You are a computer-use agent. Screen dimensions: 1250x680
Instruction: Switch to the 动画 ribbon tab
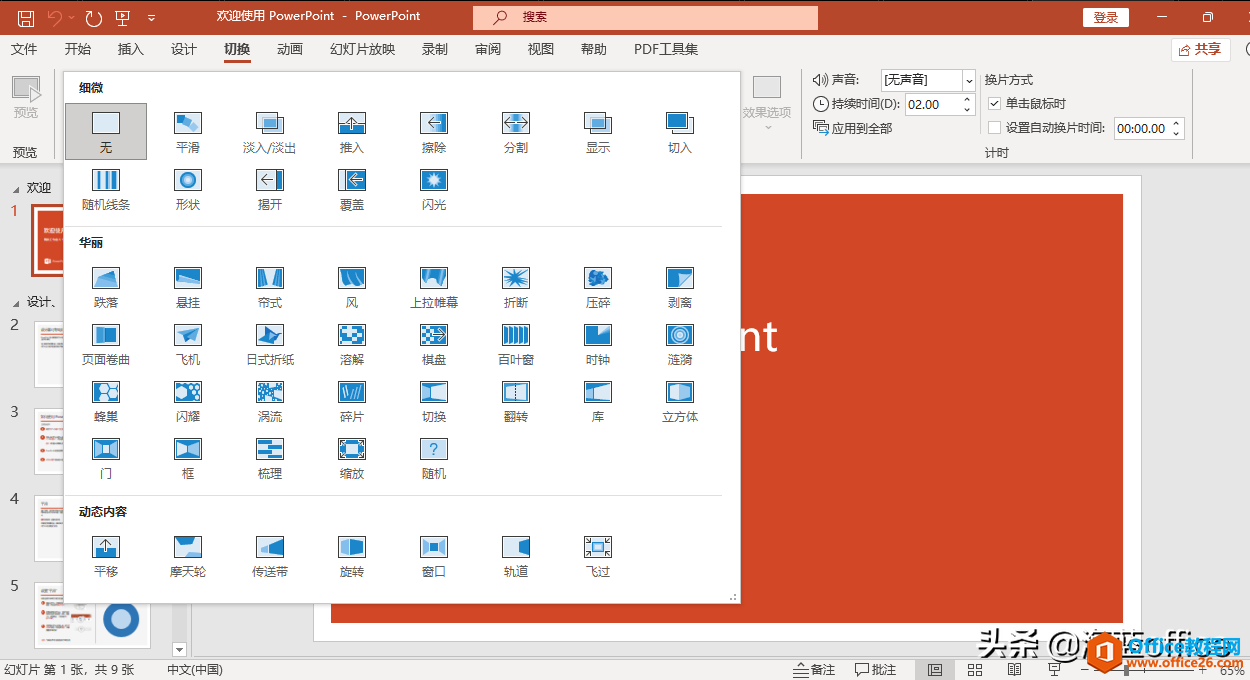click(289, 48)
